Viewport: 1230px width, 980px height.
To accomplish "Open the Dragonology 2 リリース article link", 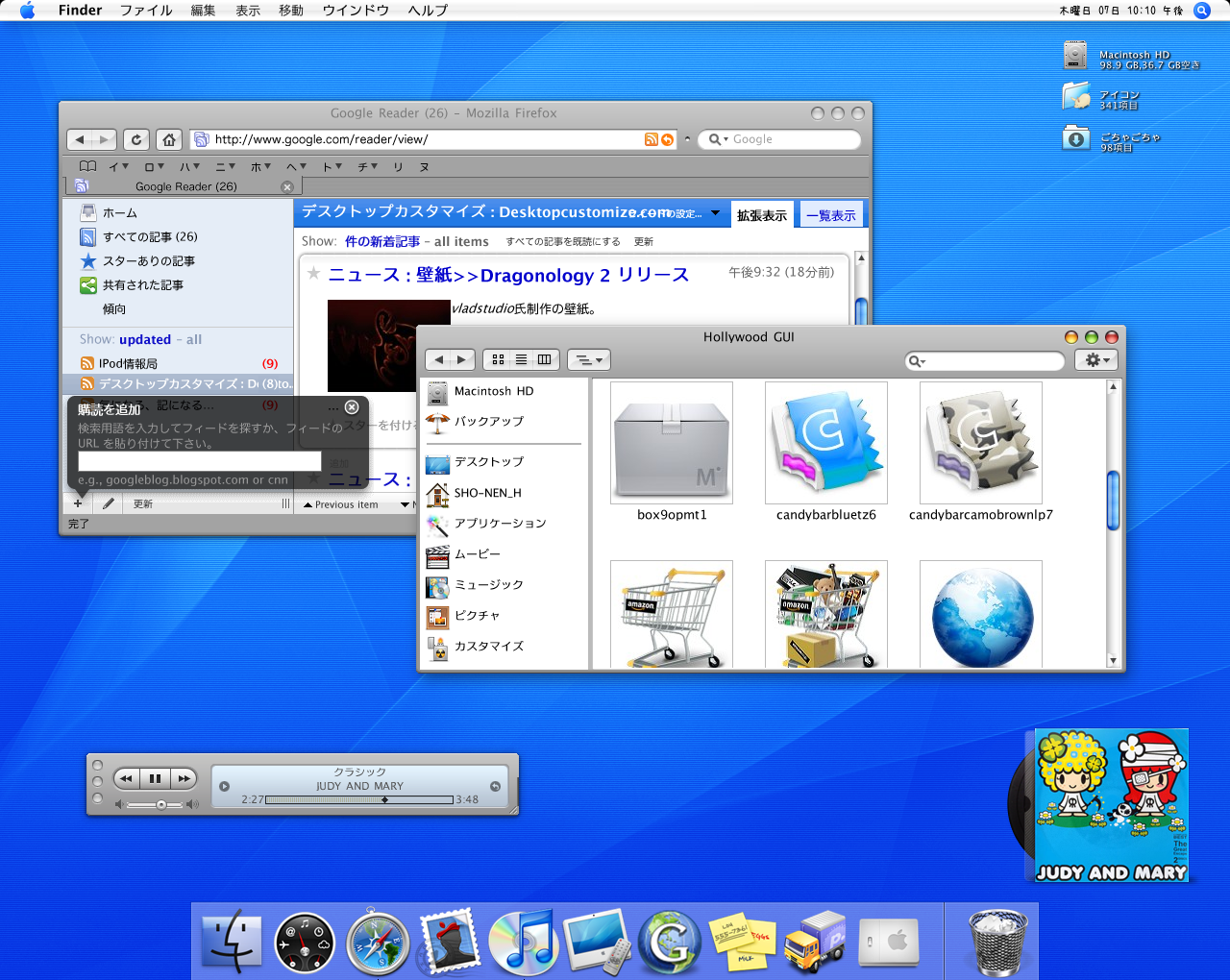I will [x=508, y=275].
